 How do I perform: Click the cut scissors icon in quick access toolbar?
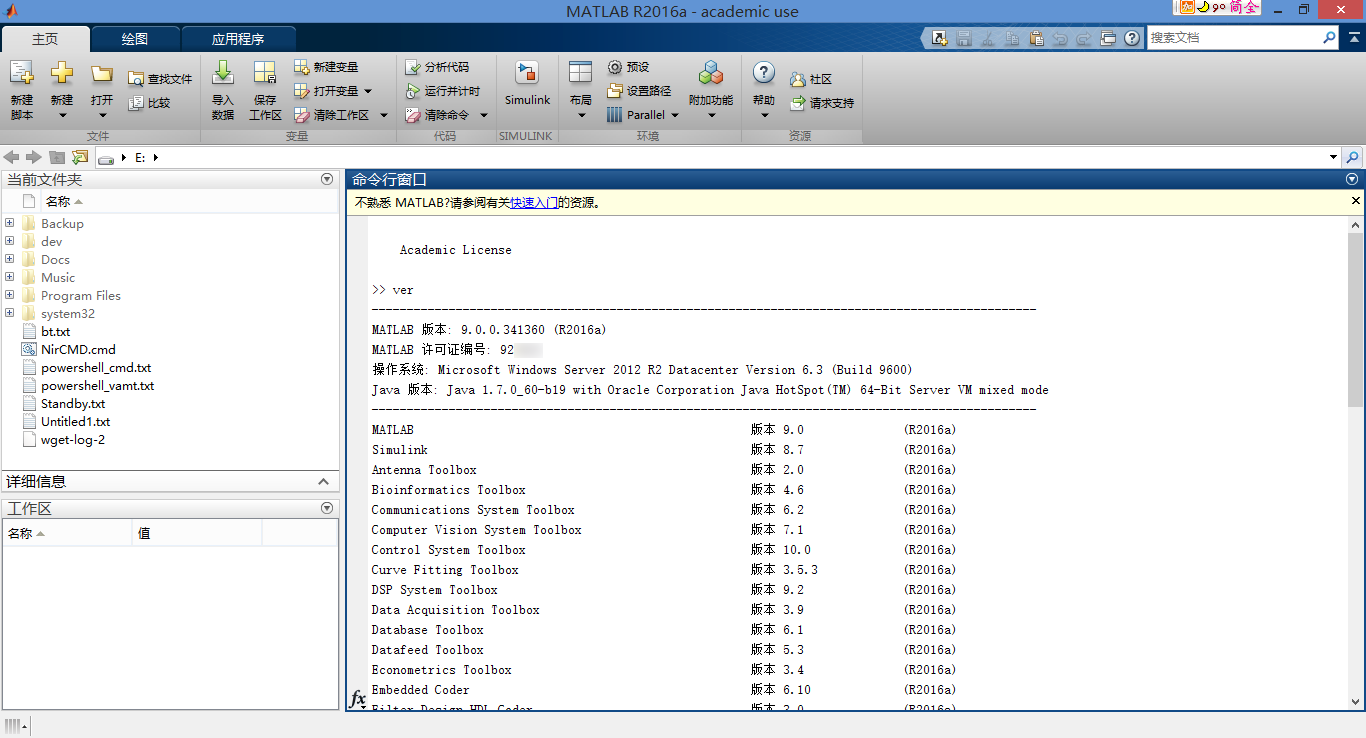[x=988, y=38]
